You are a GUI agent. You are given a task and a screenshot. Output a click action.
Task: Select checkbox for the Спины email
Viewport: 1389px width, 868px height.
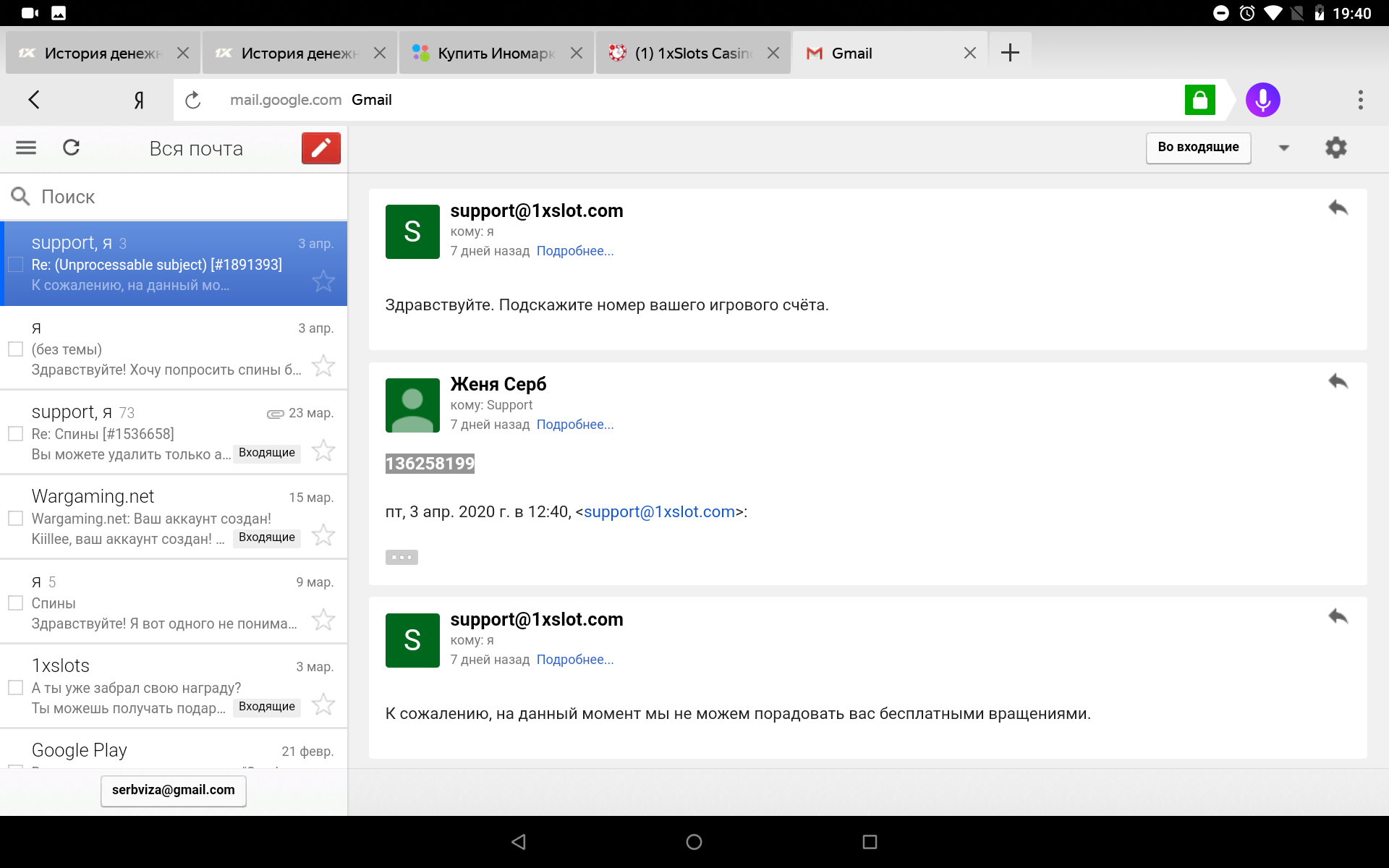(15, 603)
